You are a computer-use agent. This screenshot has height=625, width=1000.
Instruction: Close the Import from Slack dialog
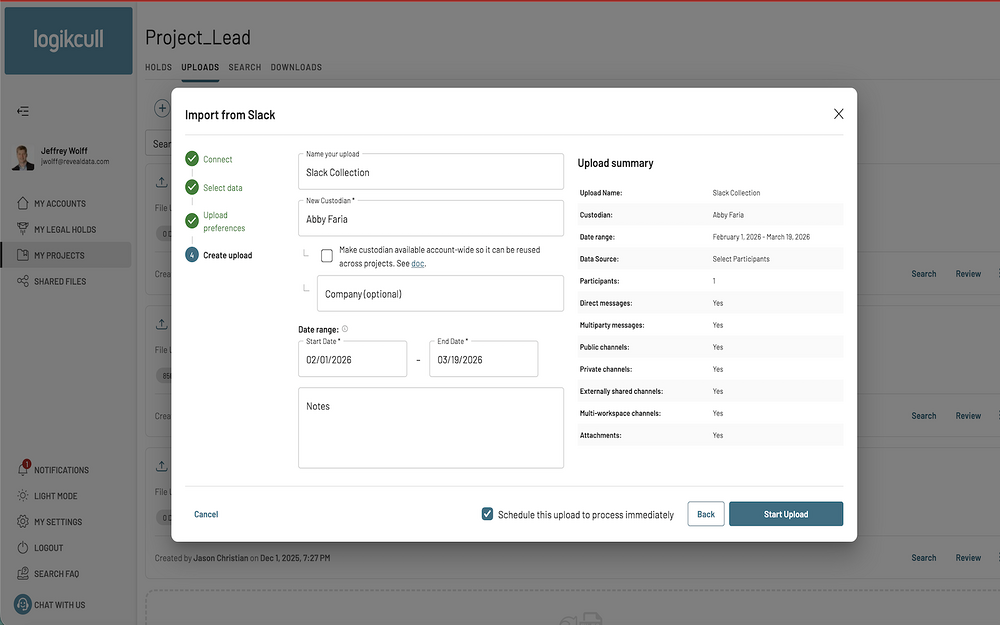(x=839, y=114)
